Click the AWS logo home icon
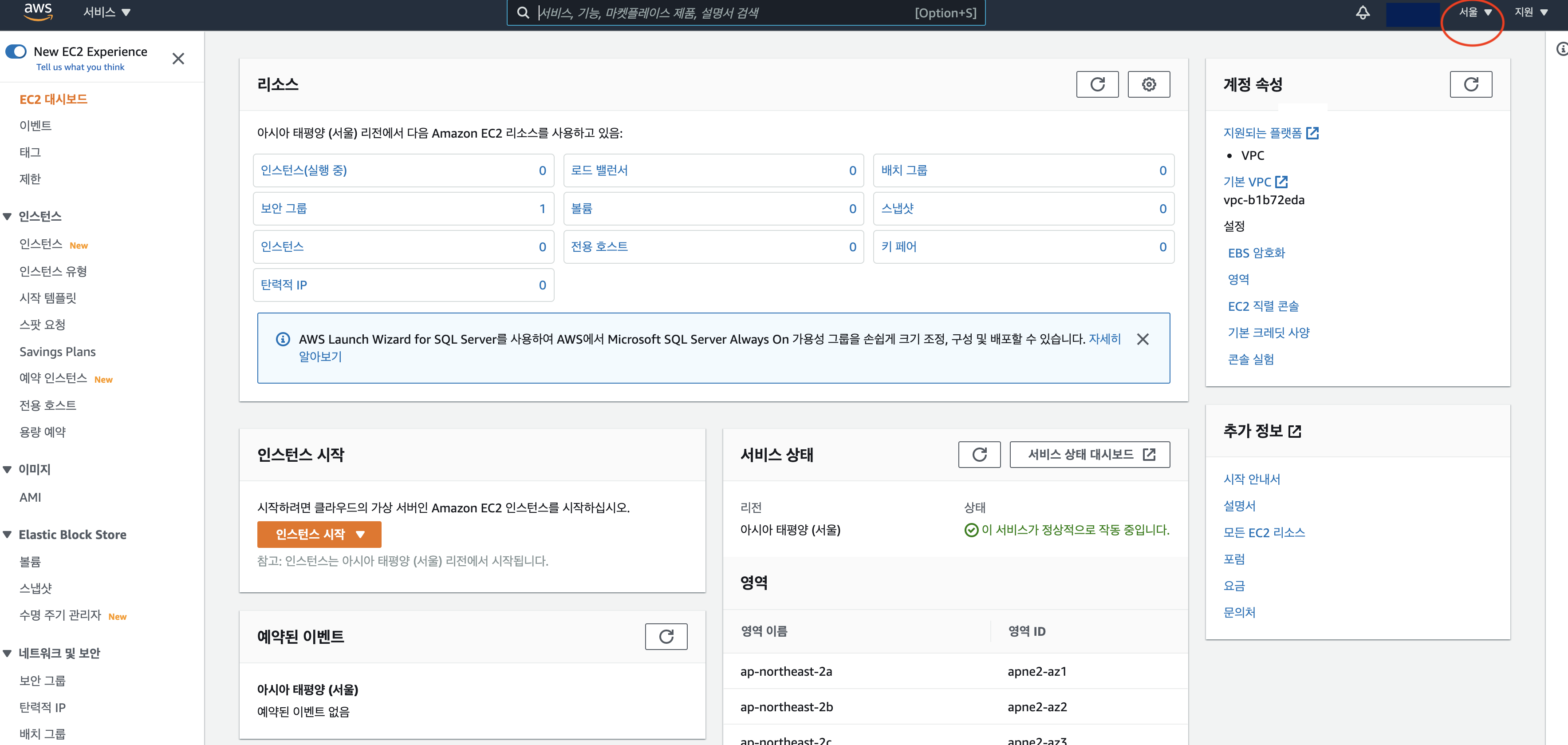Screen dimensions: 1568x745 coord(38,12)
